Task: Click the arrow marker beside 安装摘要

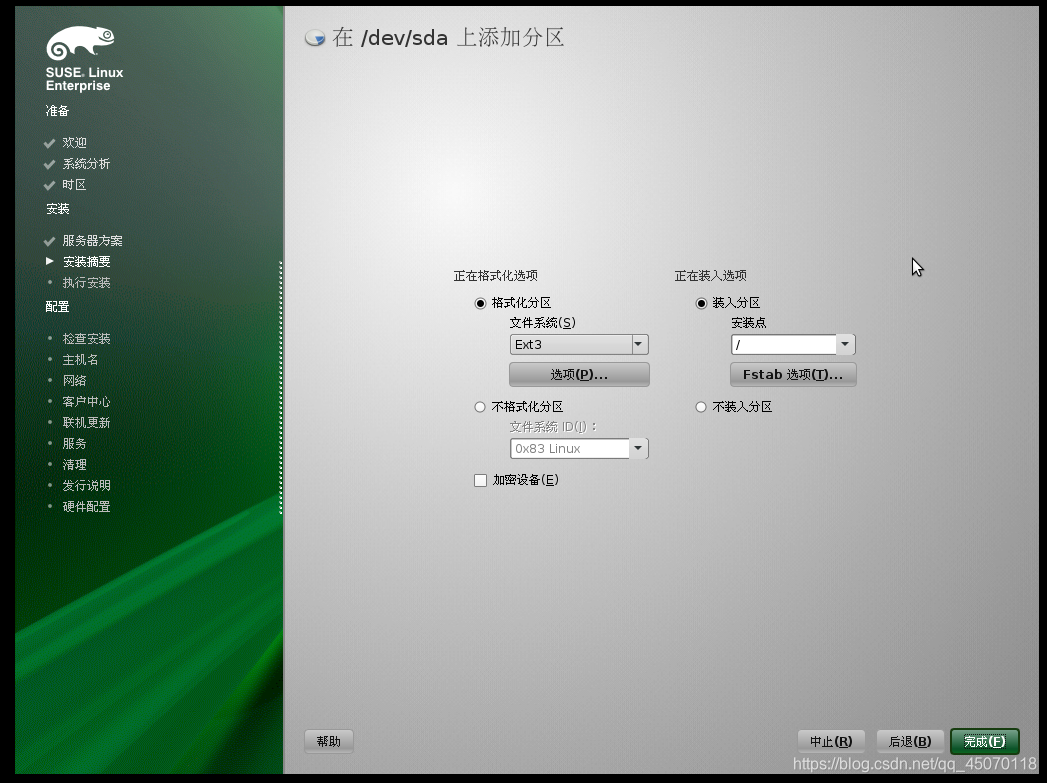Action: (49, 261)
